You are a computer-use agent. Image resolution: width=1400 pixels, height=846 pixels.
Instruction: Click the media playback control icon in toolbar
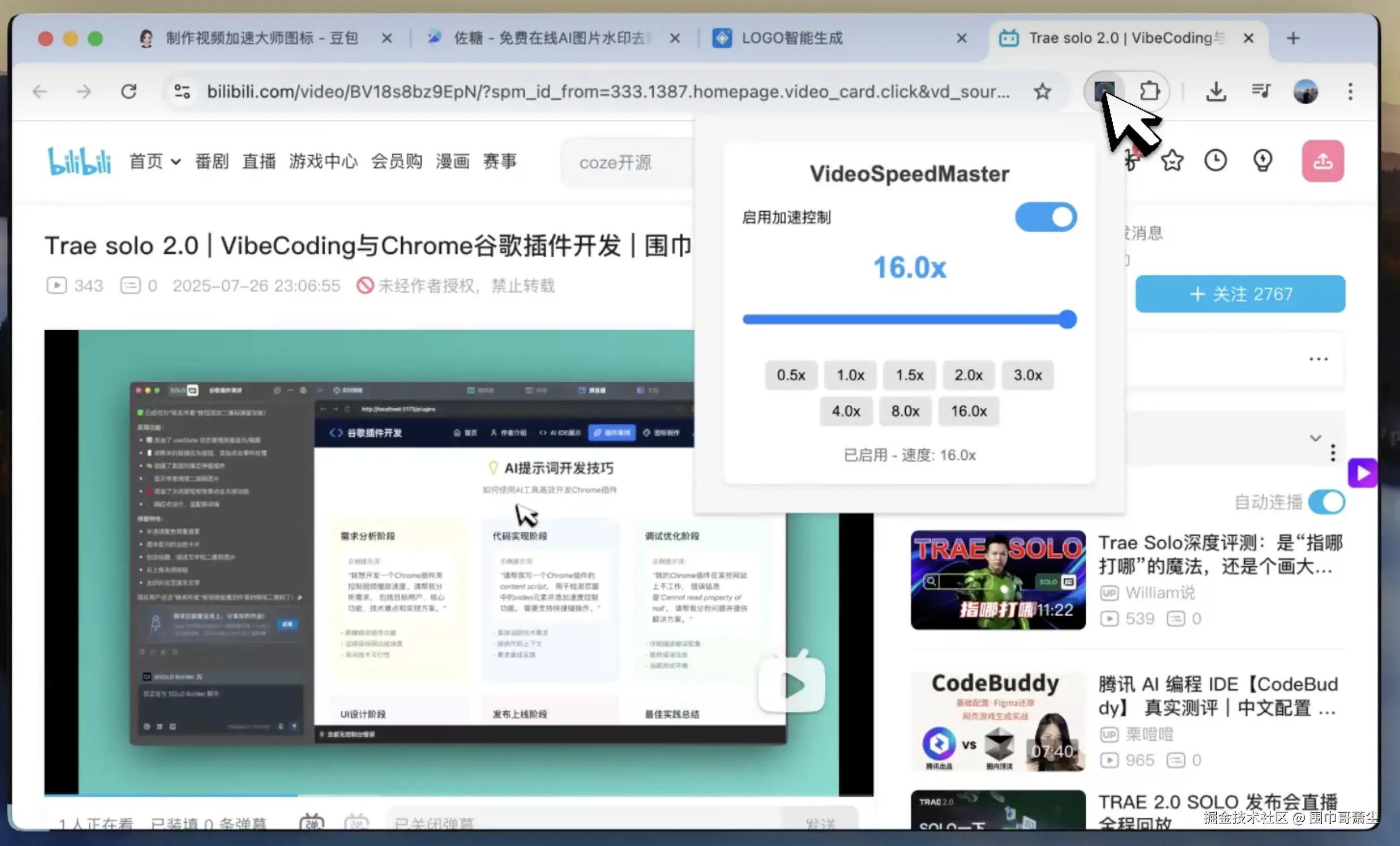click(x=1261, y=91)
